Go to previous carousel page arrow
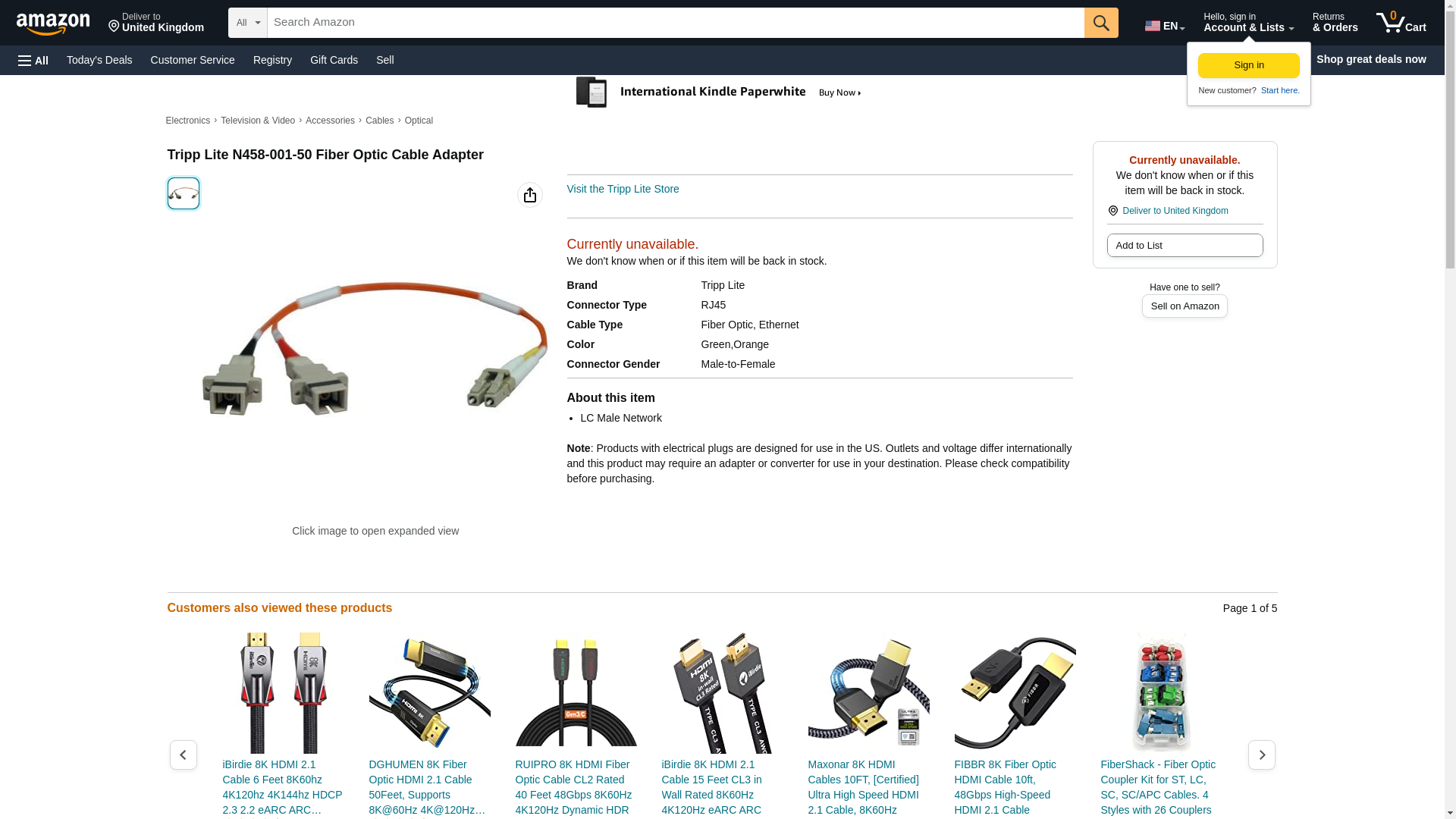Viewport: 1456px width, 819px height. pyautogui.click(x=183, y=755)
